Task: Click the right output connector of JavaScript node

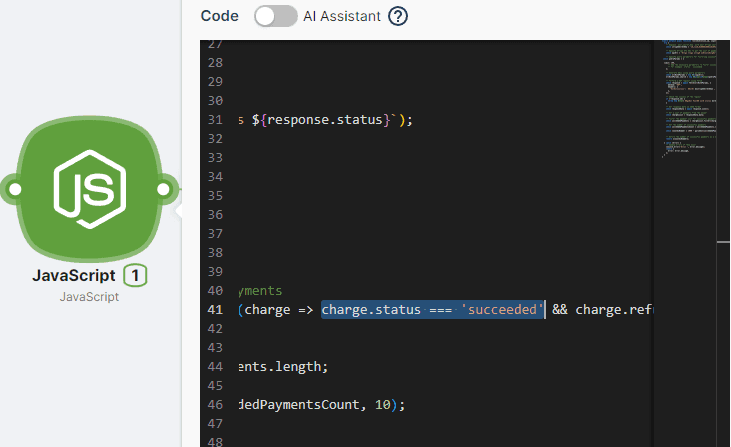Action: (162, 188)
